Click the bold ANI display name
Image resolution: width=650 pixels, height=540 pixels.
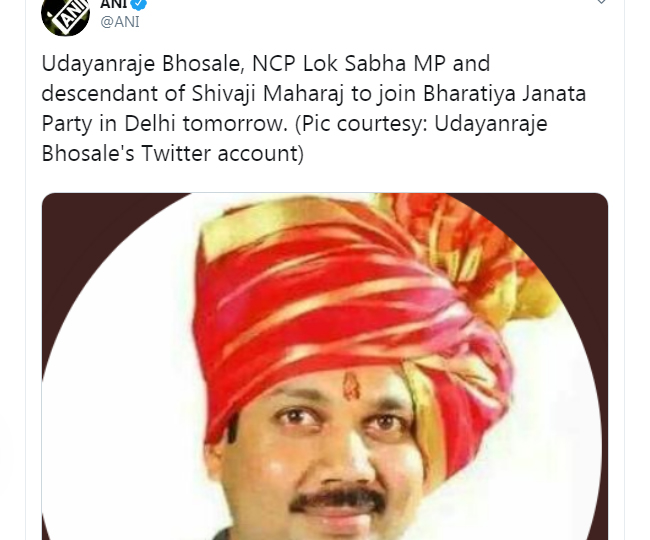click(x=113, y=4)
